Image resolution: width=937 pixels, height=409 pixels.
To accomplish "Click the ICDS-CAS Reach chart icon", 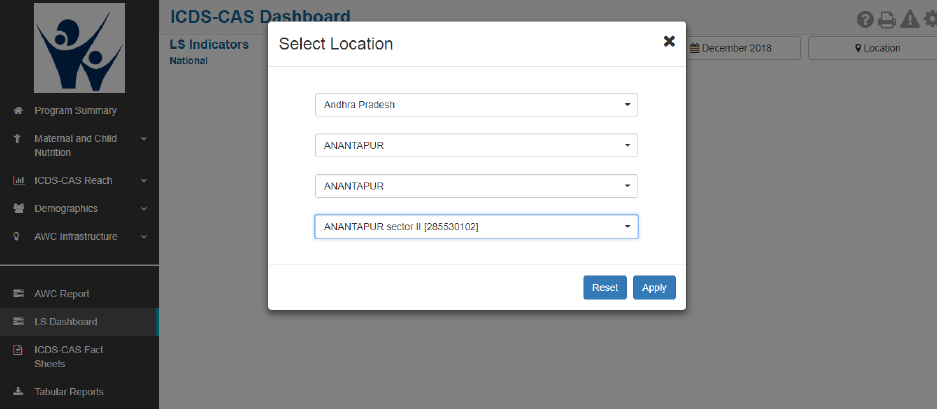I will click(x=18, y=181).
